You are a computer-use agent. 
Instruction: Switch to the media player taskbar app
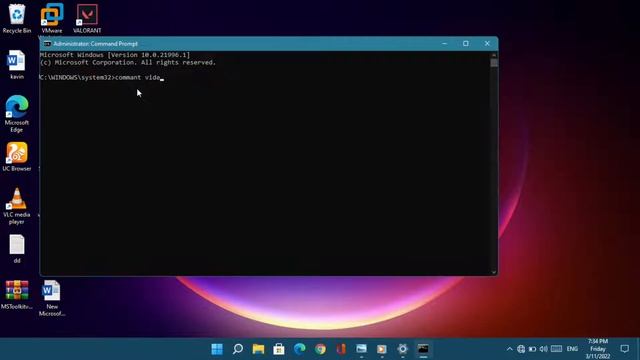click(x=382, y=349)
